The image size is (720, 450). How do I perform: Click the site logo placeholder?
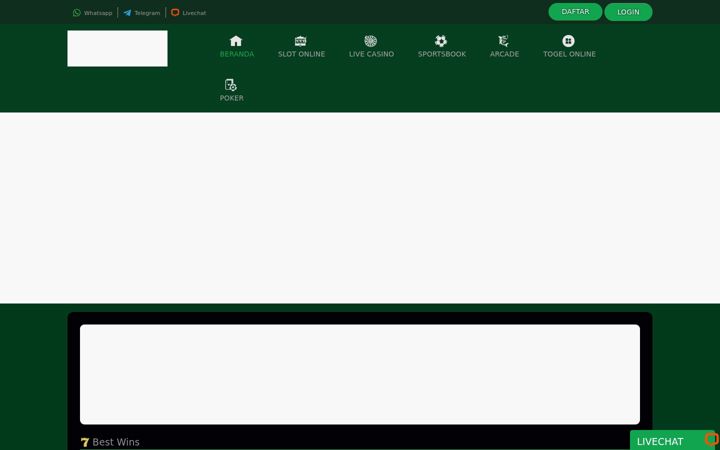coord(118,49)
